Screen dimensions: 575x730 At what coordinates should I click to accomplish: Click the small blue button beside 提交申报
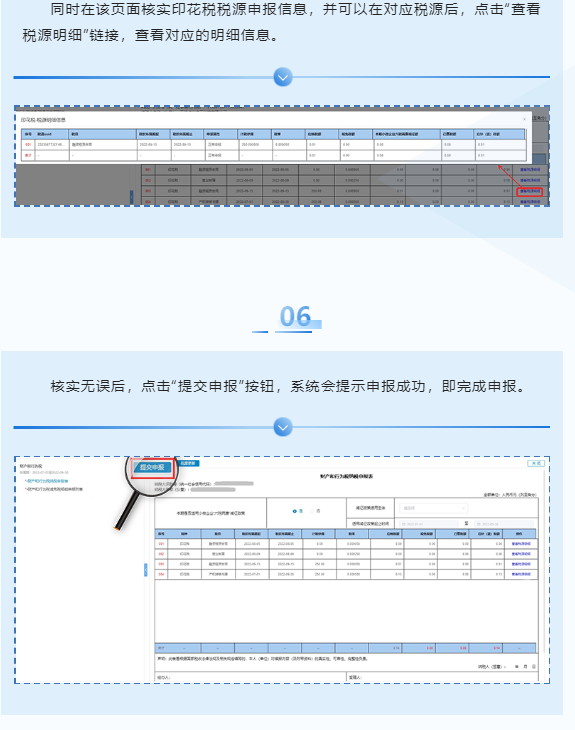tap(189, 463)
